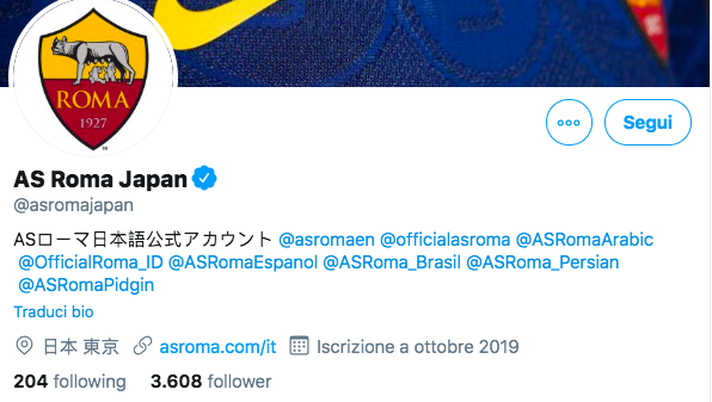Open the @ASRomaPidgin mention link
This screenshot has height=402, width=712.
coord(86,285)
